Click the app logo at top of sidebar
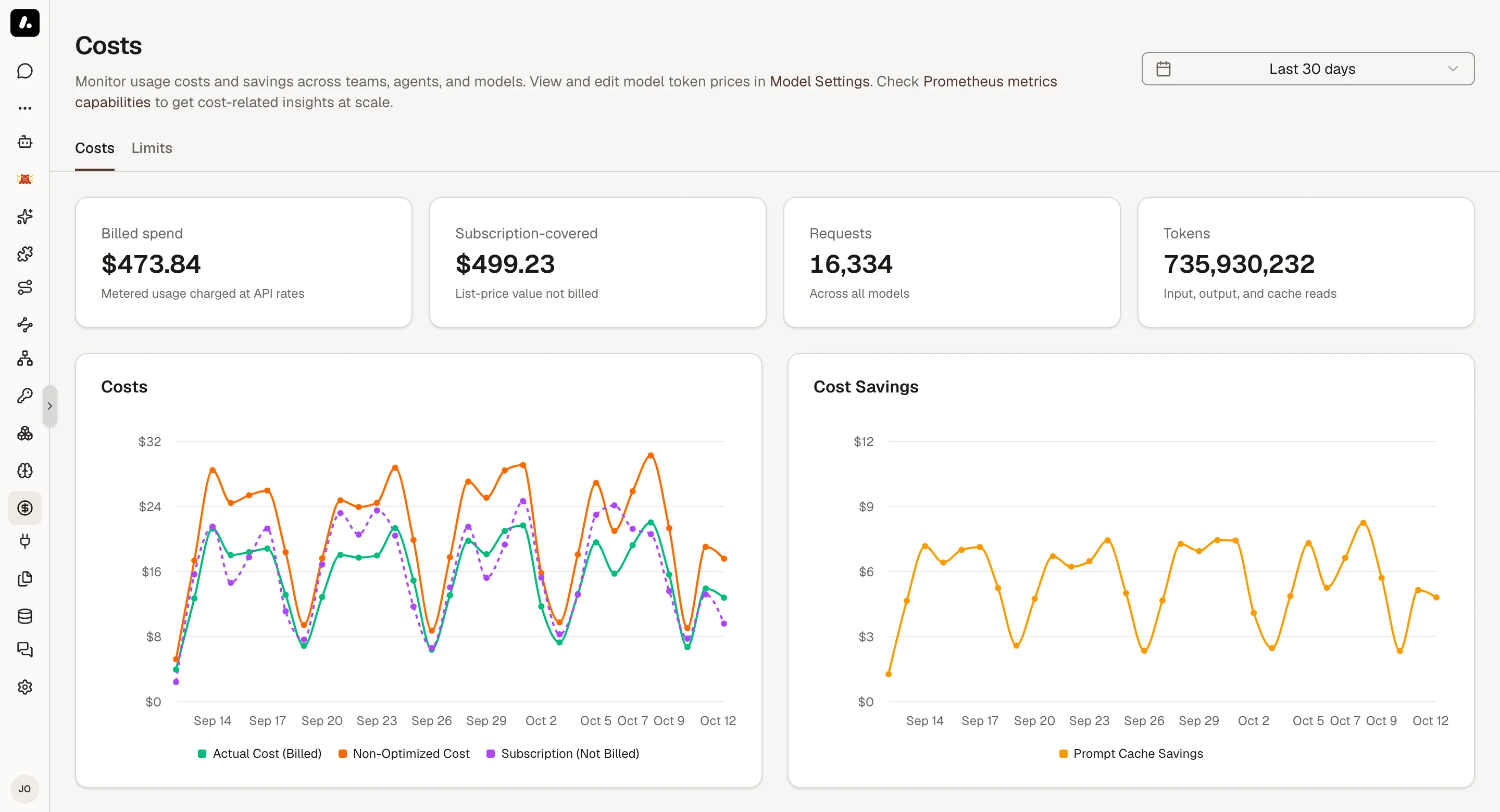 point(24,23)
